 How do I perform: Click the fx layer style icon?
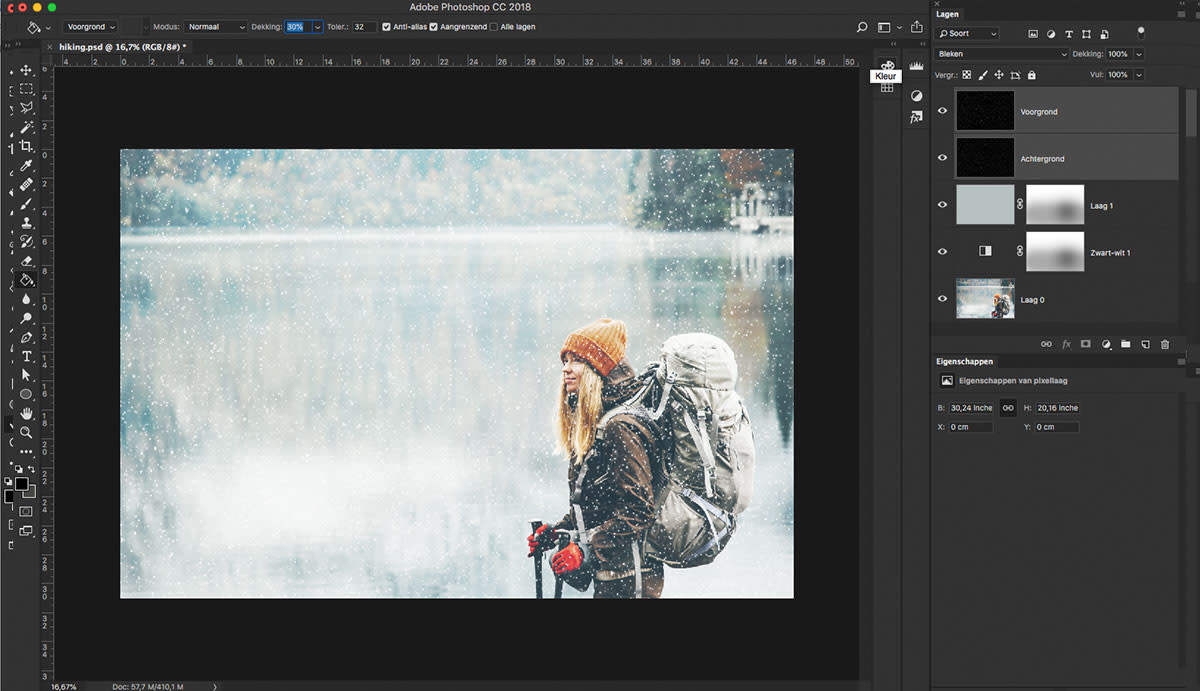point(1066,344)
